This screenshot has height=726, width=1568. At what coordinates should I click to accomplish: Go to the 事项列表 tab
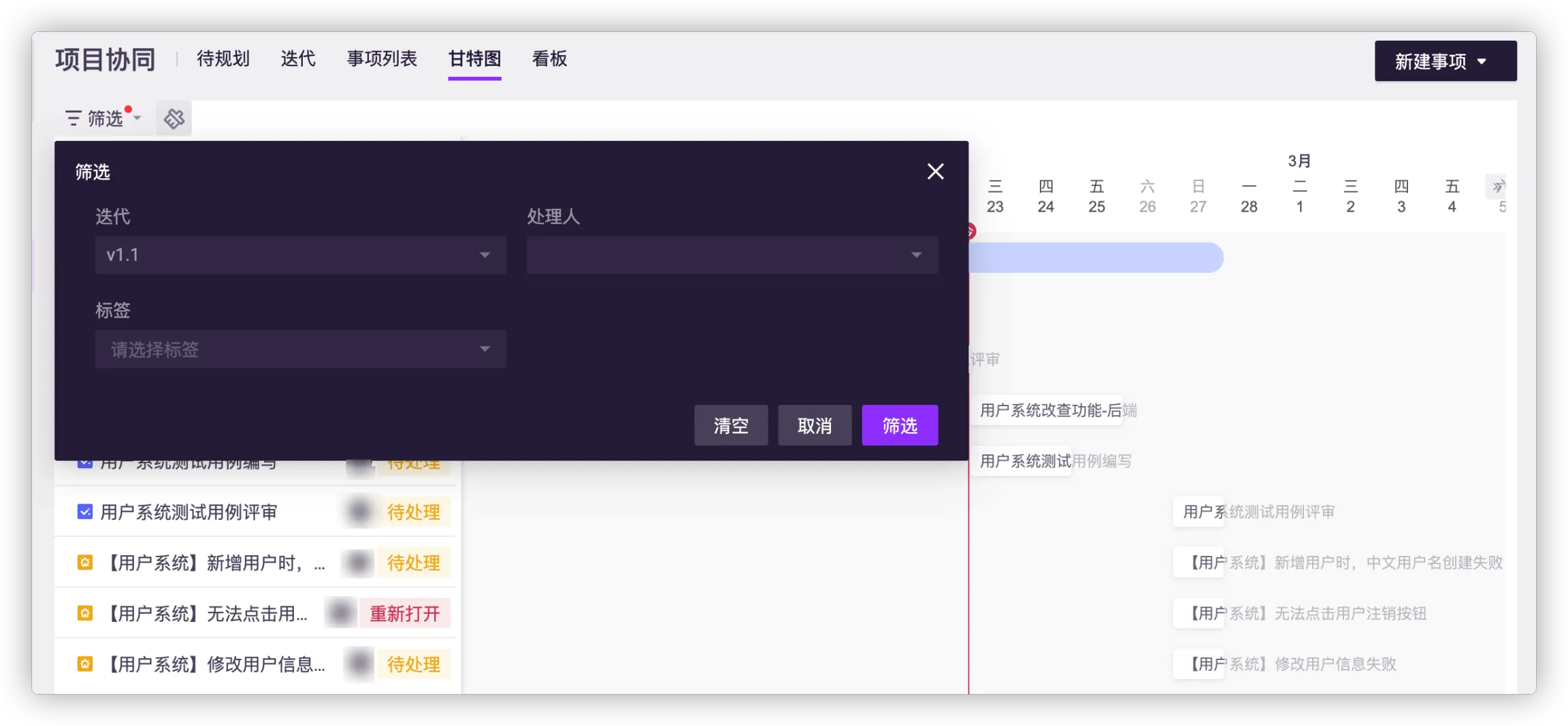pos(382,59)
